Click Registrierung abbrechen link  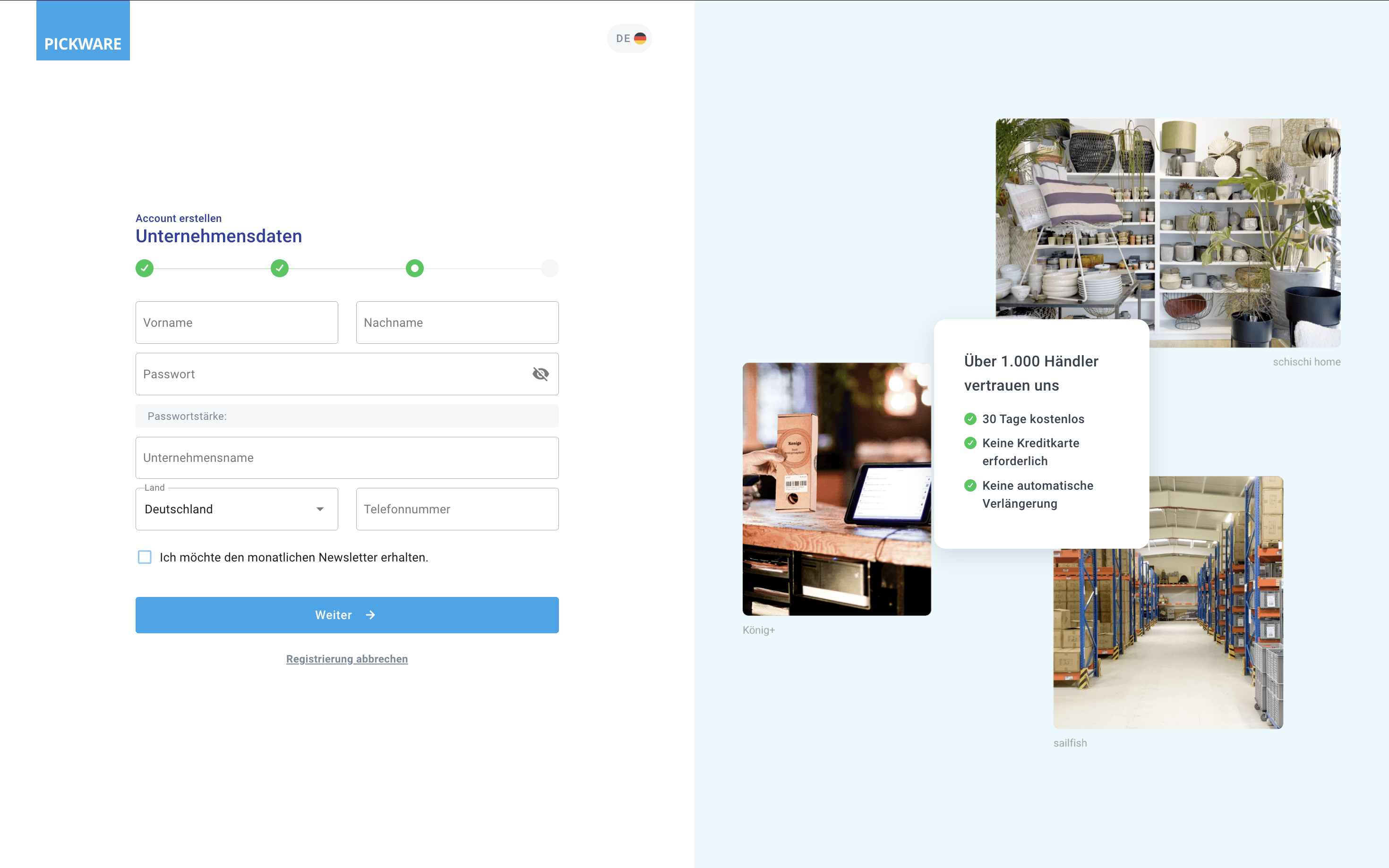coord(347,659)
